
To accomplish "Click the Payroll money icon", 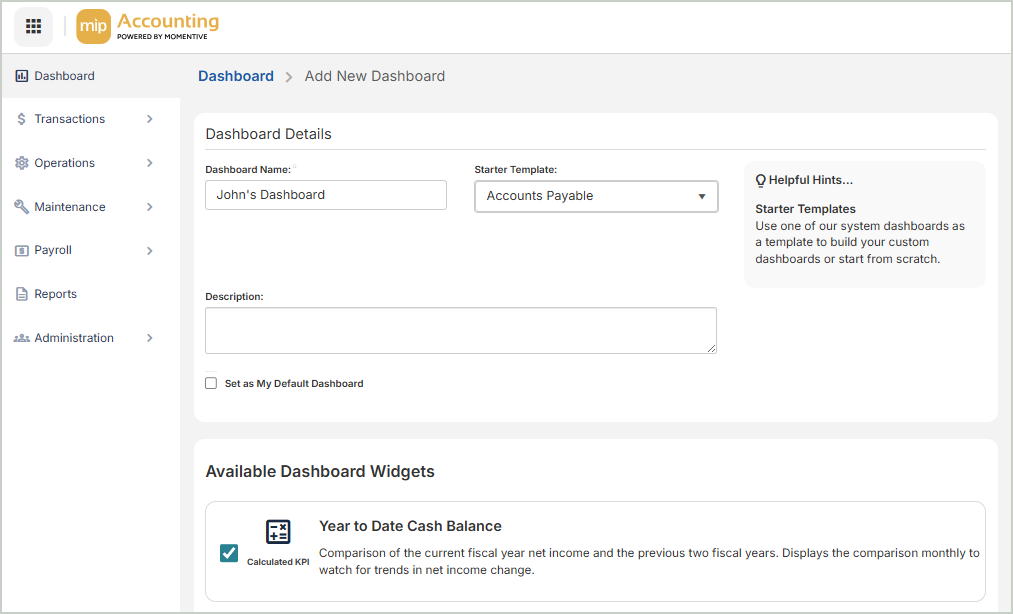I will click(x=22, y=251).
